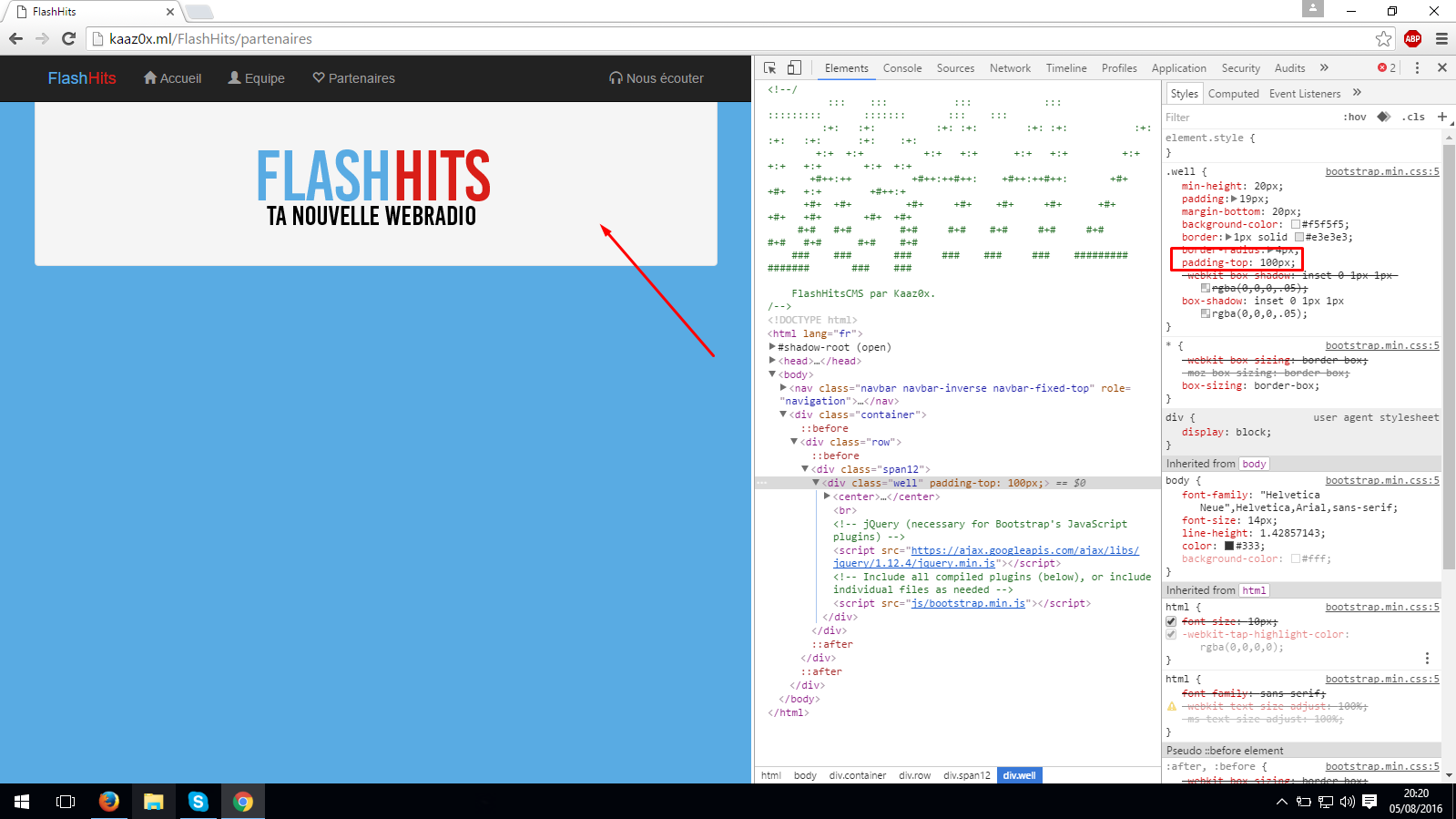
Task: Show more Styles sidebar tabs chevron
Action: 1357,92
